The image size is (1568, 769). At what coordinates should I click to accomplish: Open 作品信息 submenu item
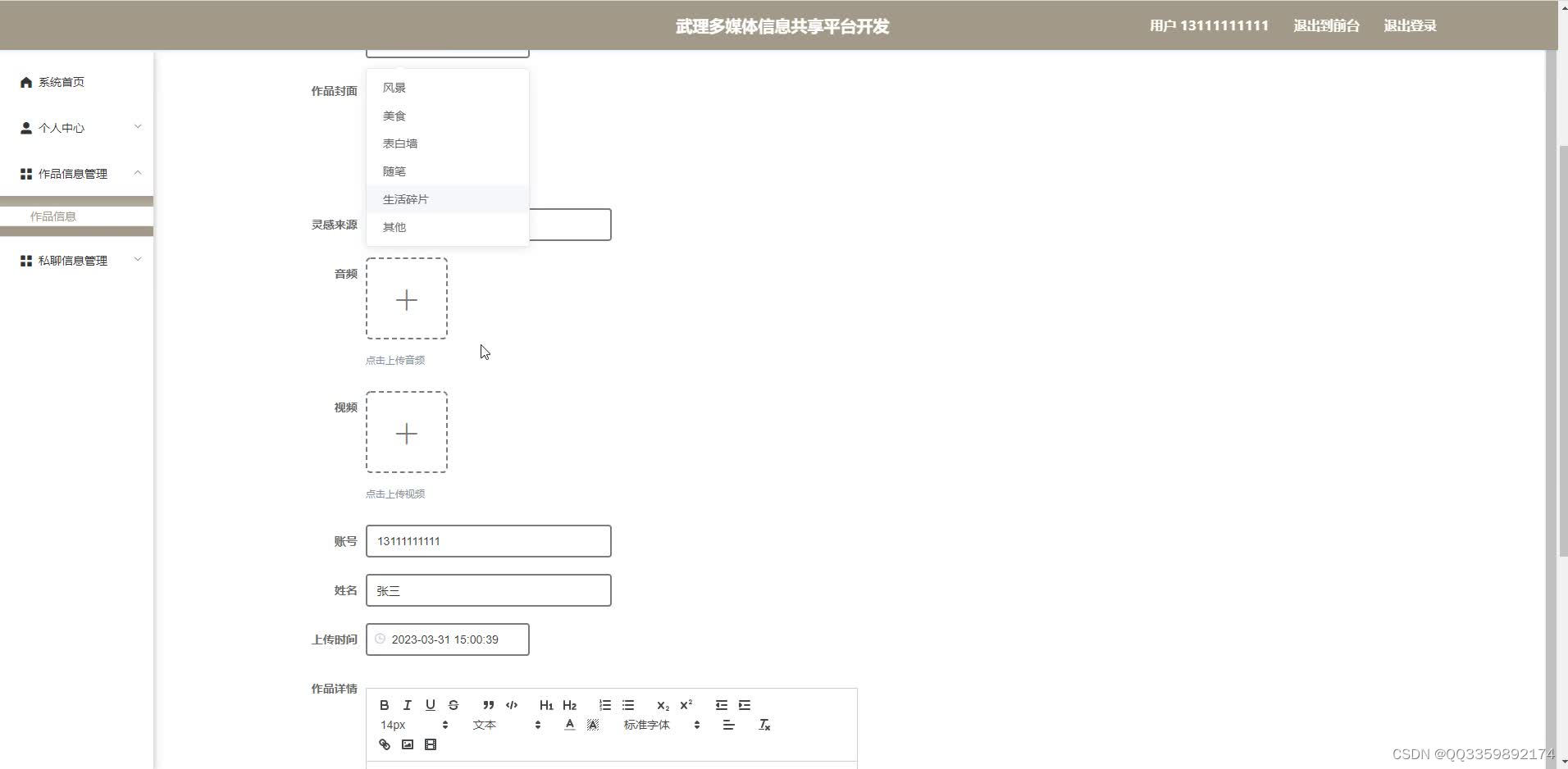point(76,216)
